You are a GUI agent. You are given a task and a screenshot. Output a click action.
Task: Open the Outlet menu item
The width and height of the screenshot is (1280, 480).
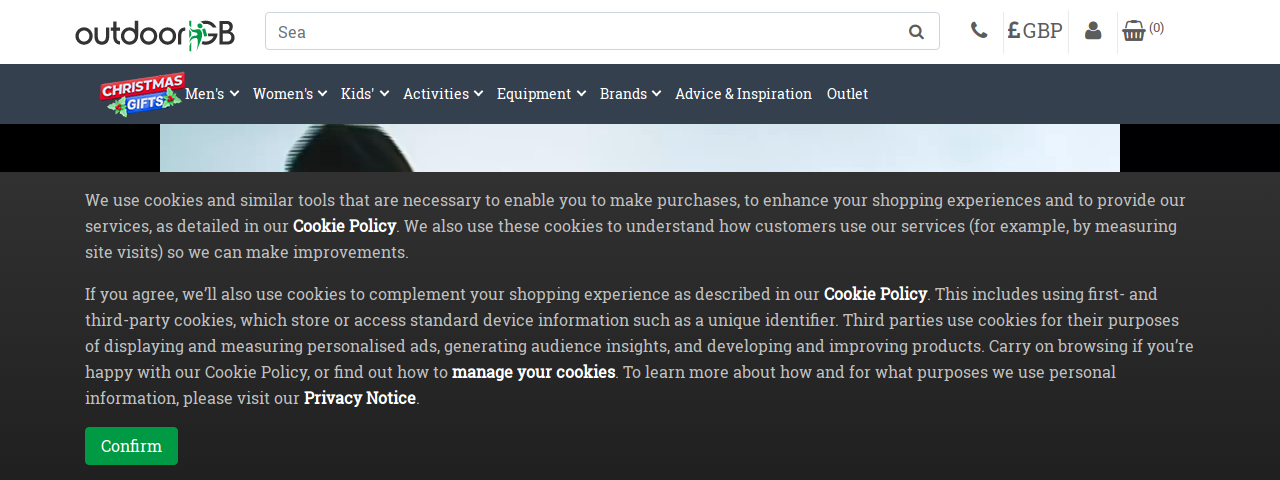pyautogui.click(x=847, y=94)
